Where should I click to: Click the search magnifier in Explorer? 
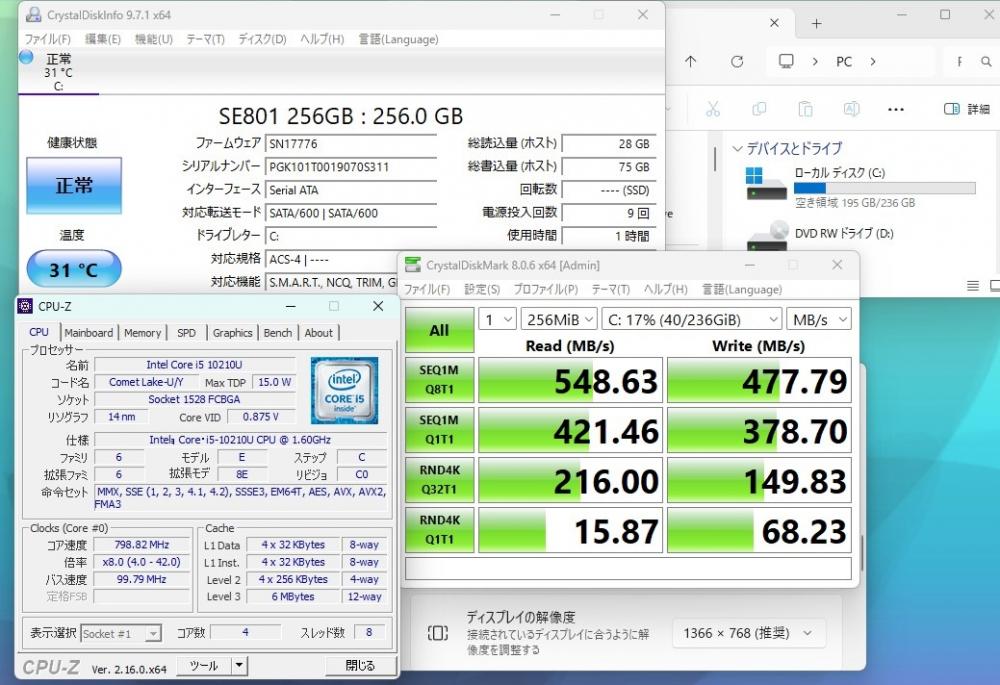pyautogui.click(x=986, y=62)
